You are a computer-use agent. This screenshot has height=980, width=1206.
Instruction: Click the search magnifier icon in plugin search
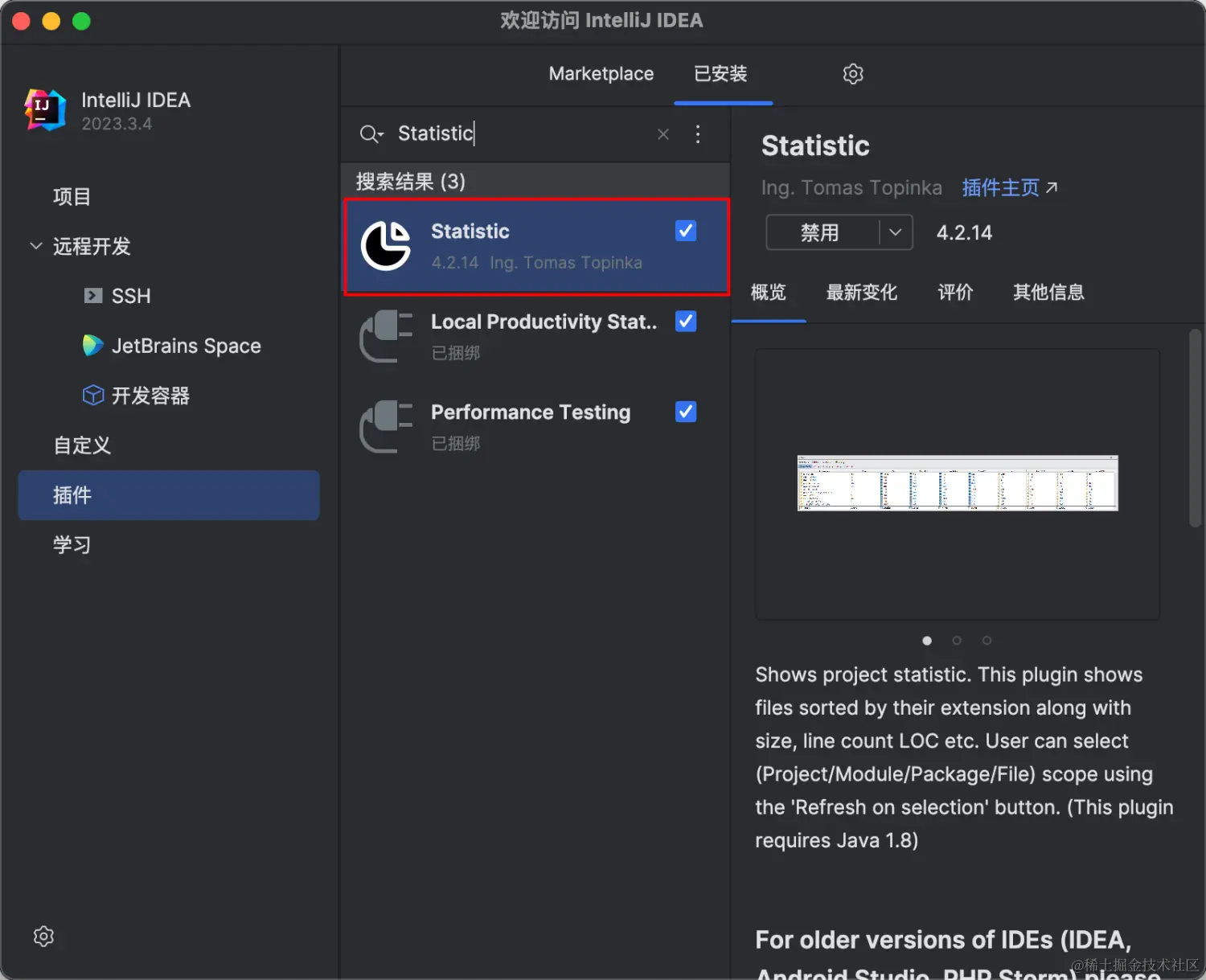click(371, 133)
